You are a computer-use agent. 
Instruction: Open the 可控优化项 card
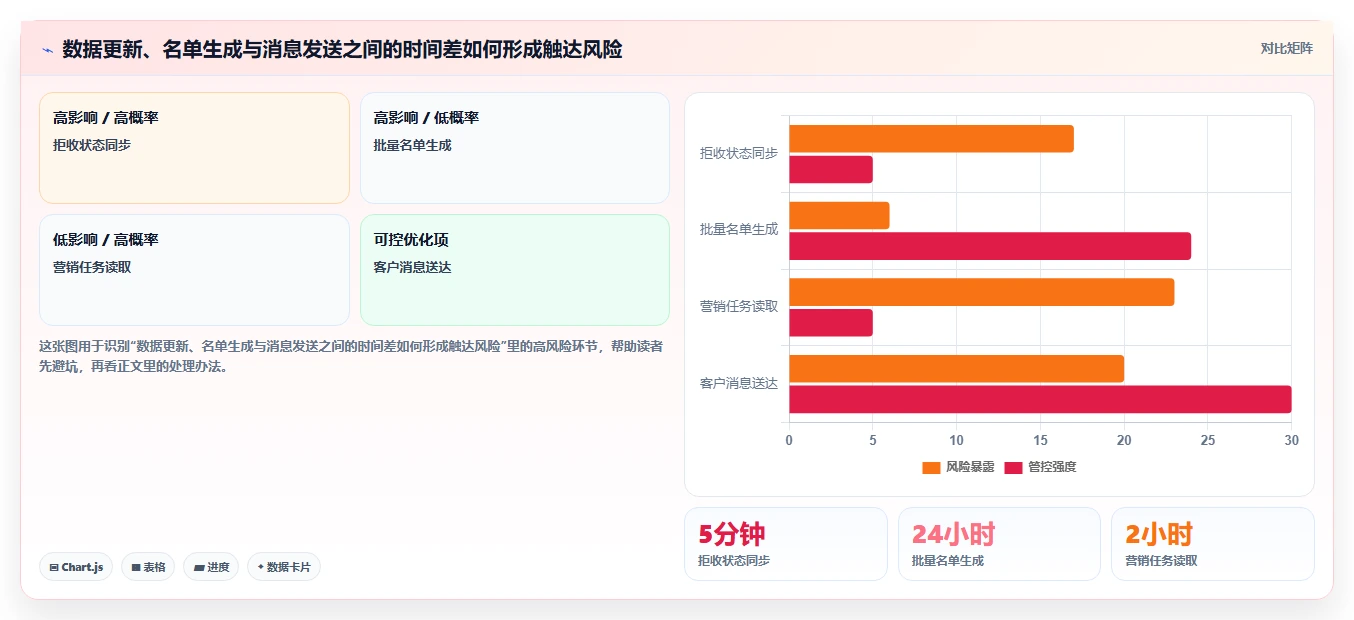(x=515, y=270)
